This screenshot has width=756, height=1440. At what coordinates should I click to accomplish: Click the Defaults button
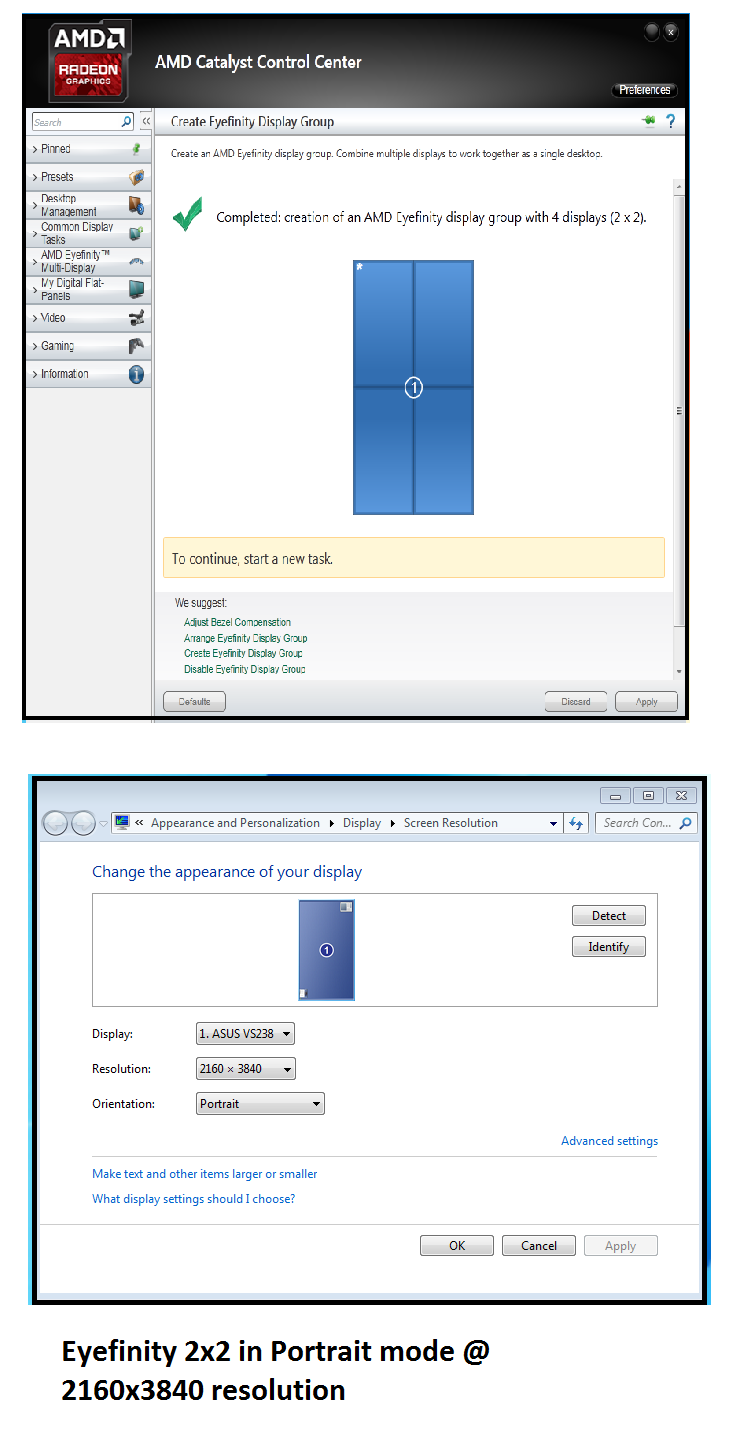(194, 702)
